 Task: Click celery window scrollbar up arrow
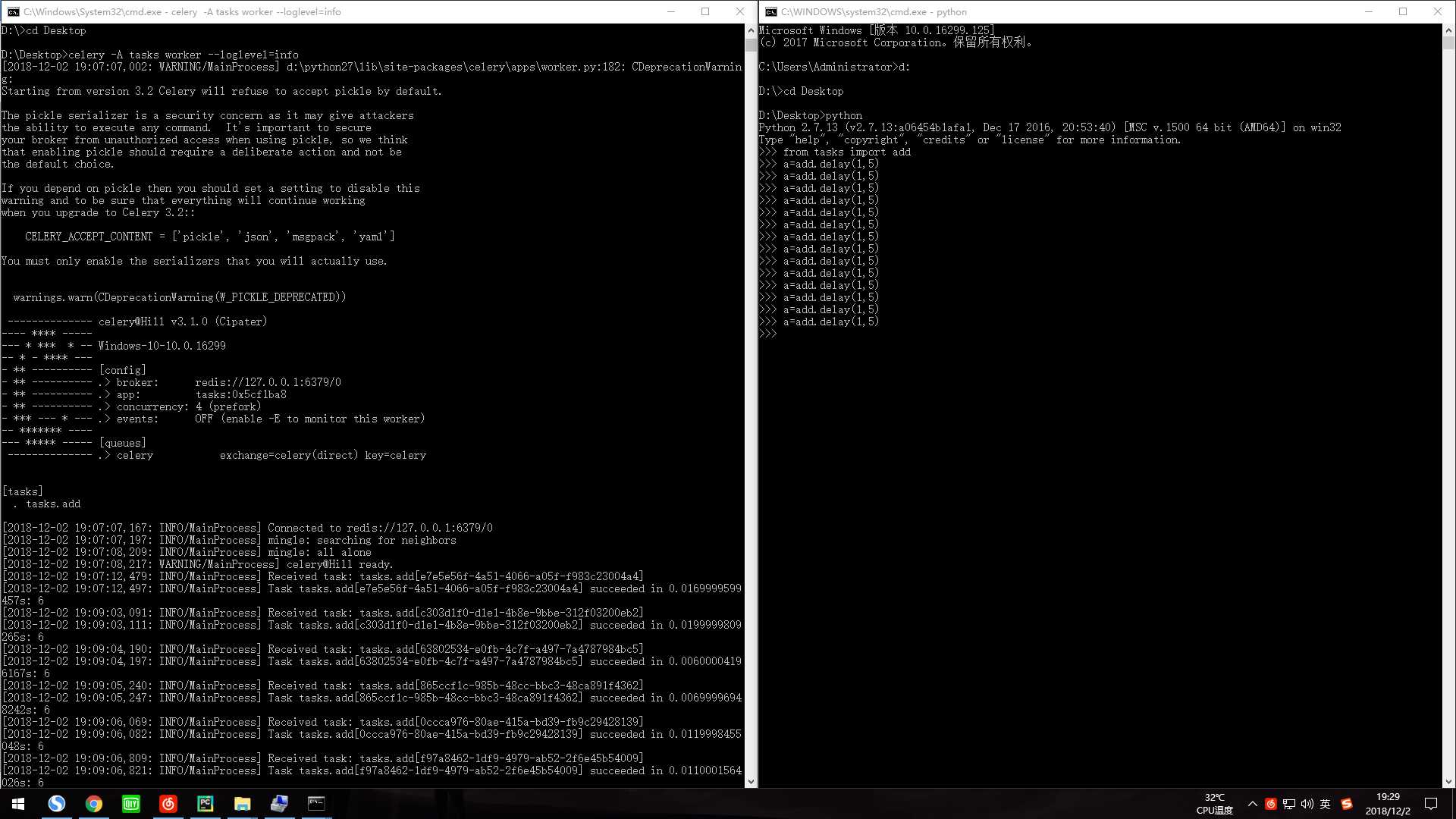point(751,30)
